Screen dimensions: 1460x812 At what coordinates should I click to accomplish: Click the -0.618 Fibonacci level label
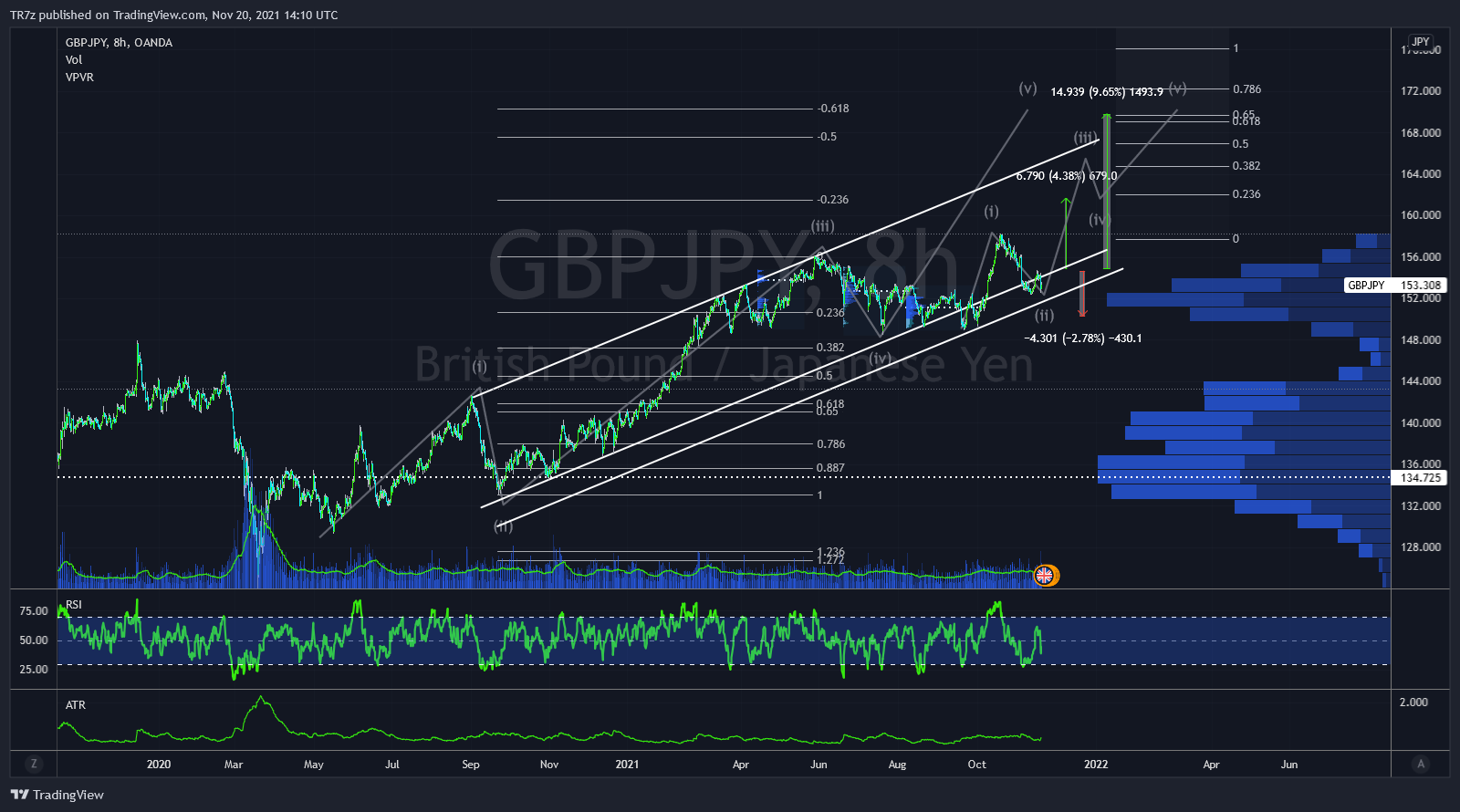point(833,108)
